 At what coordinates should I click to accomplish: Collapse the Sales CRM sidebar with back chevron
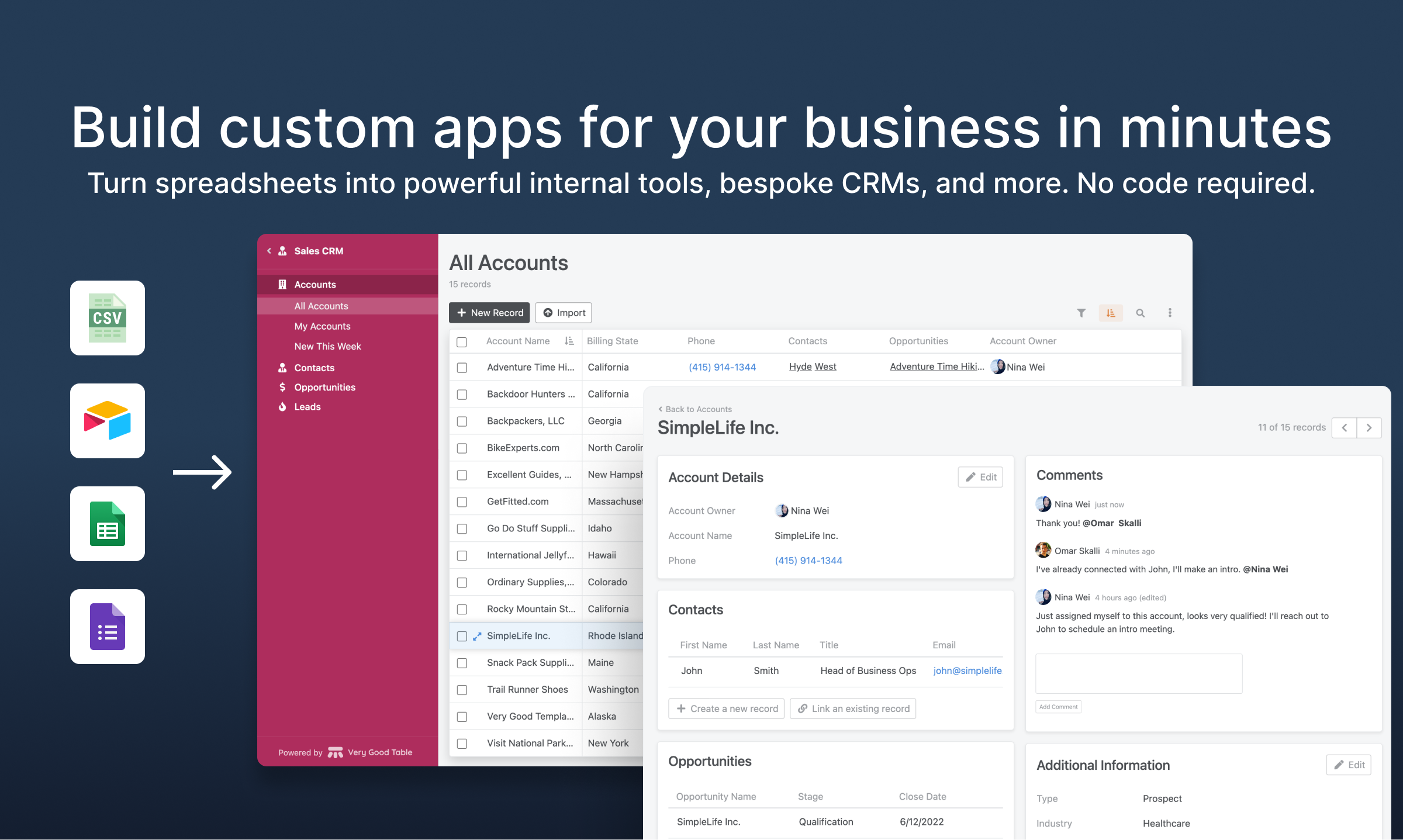coord(269,251)
